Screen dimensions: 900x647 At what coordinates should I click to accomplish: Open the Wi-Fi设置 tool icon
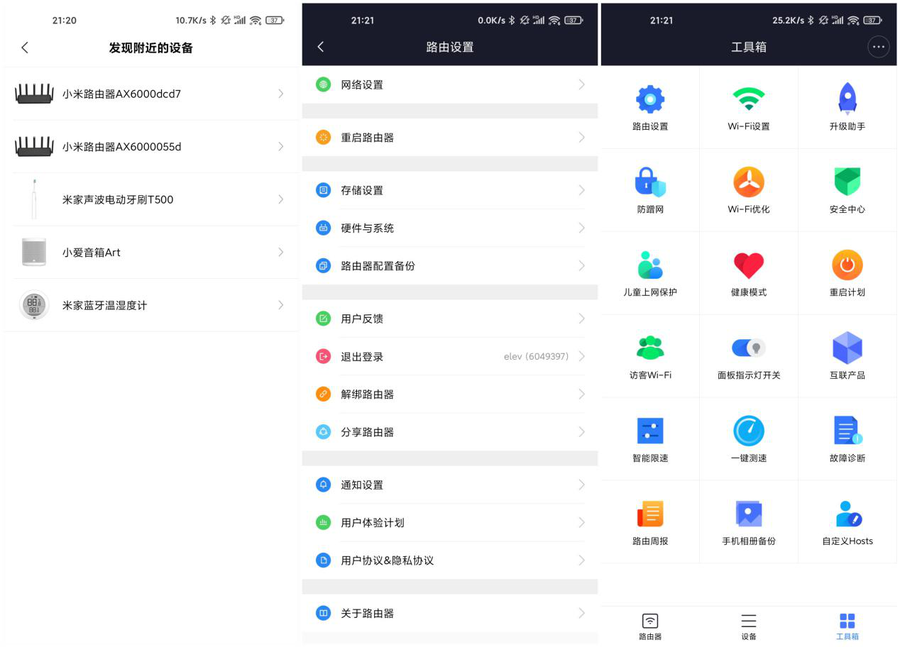tap(748, 101)
